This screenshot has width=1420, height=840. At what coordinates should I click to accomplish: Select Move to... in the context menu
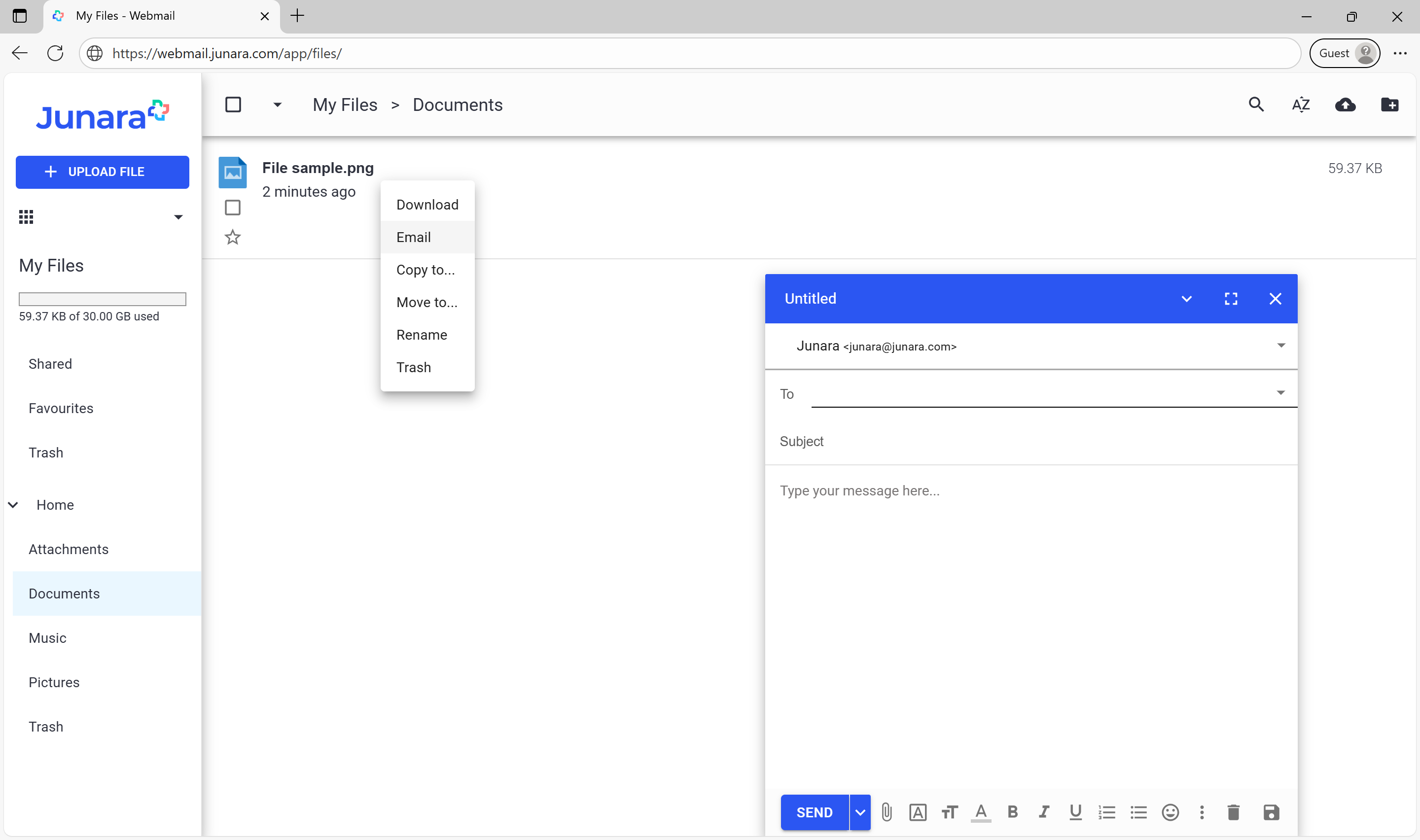pos(427,302)
